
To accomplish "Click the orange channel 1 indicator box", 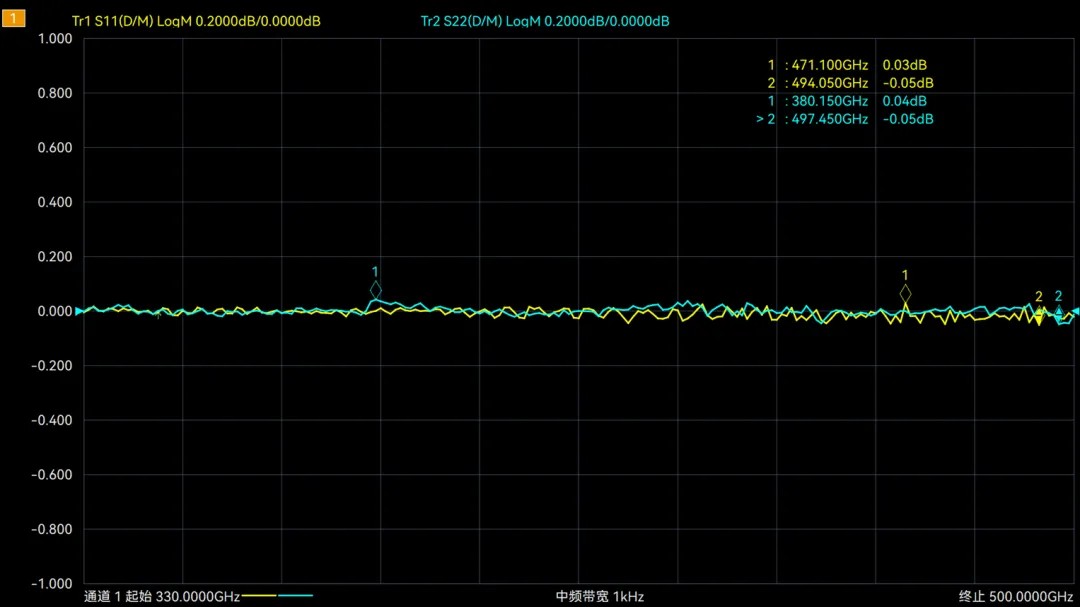I will 13,19.
